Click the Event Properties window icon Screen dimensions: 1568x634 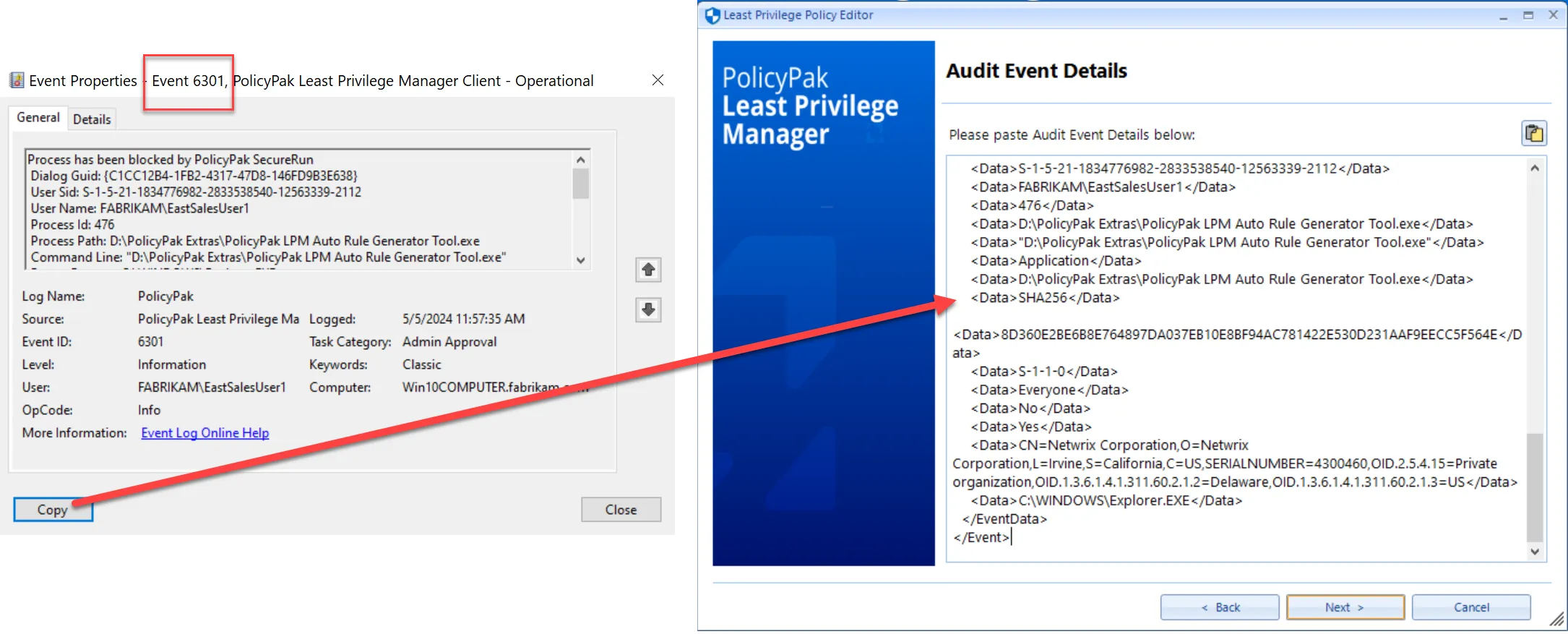point(16,80)
